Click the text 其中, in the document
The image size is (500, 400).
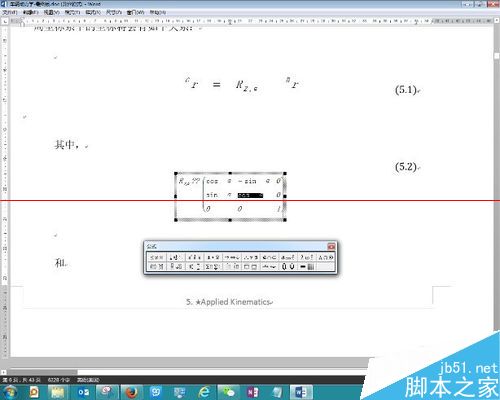[67, 145]
